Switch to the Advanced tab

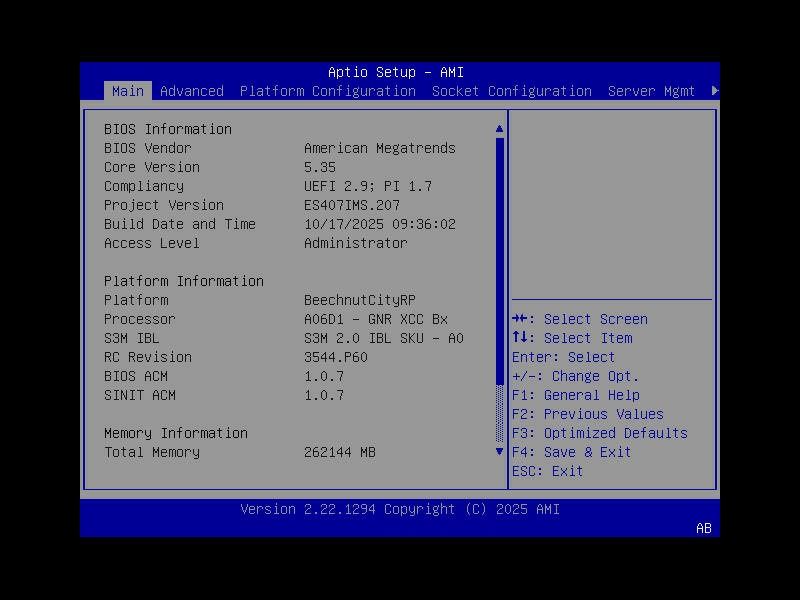point(191,91)
